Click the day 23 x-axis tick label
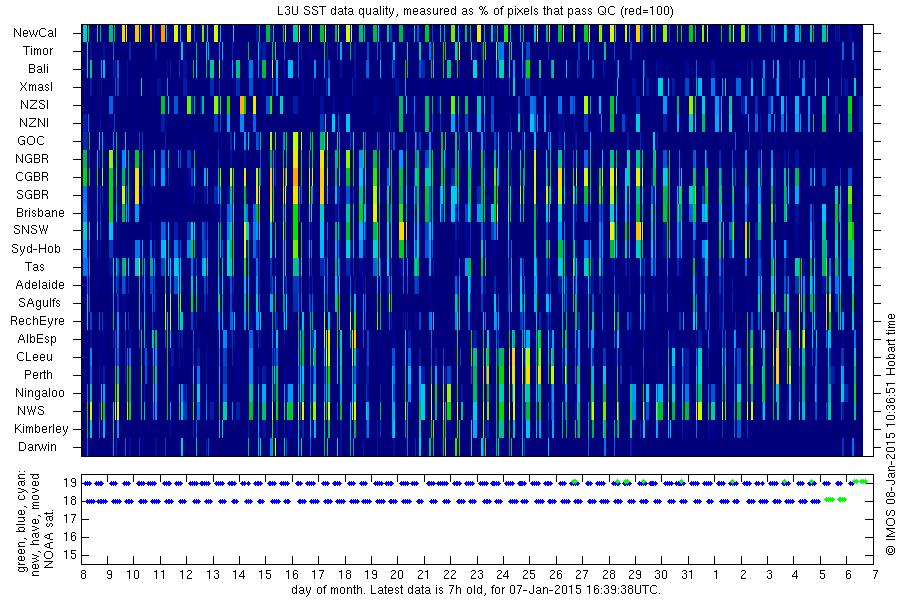 [476, 575]
